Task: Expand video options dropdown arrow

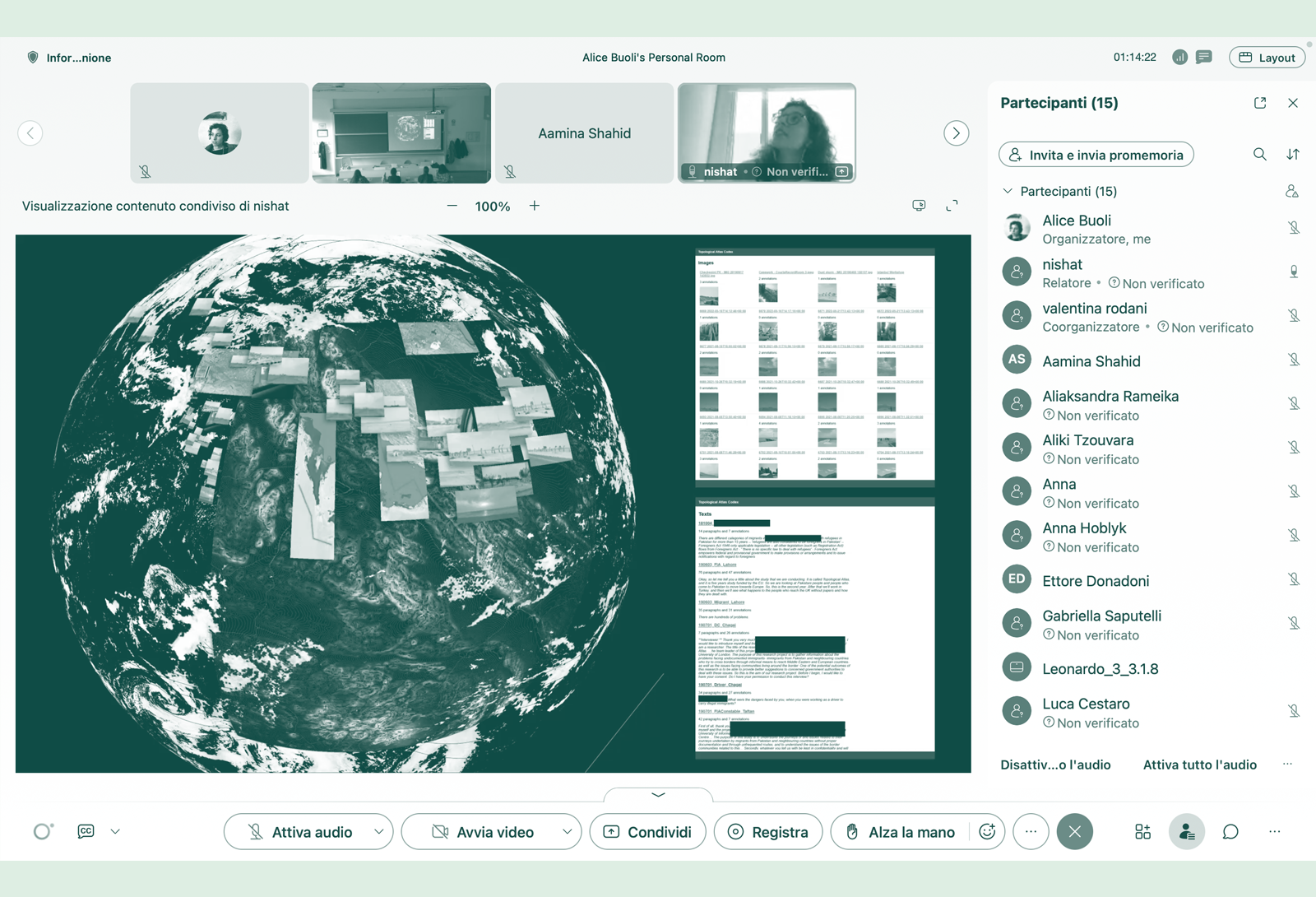Action: click(x=567, y=832)
